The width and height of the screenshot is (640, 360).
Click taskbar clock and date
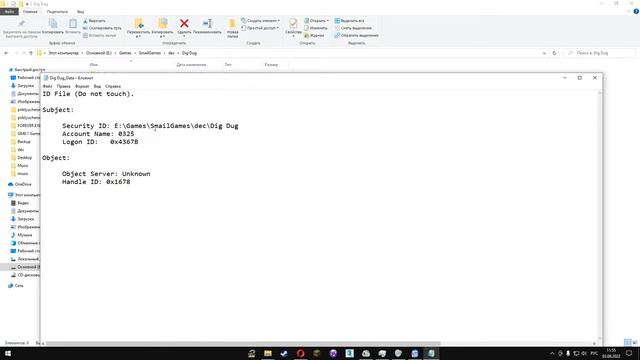tap(611, 353)
